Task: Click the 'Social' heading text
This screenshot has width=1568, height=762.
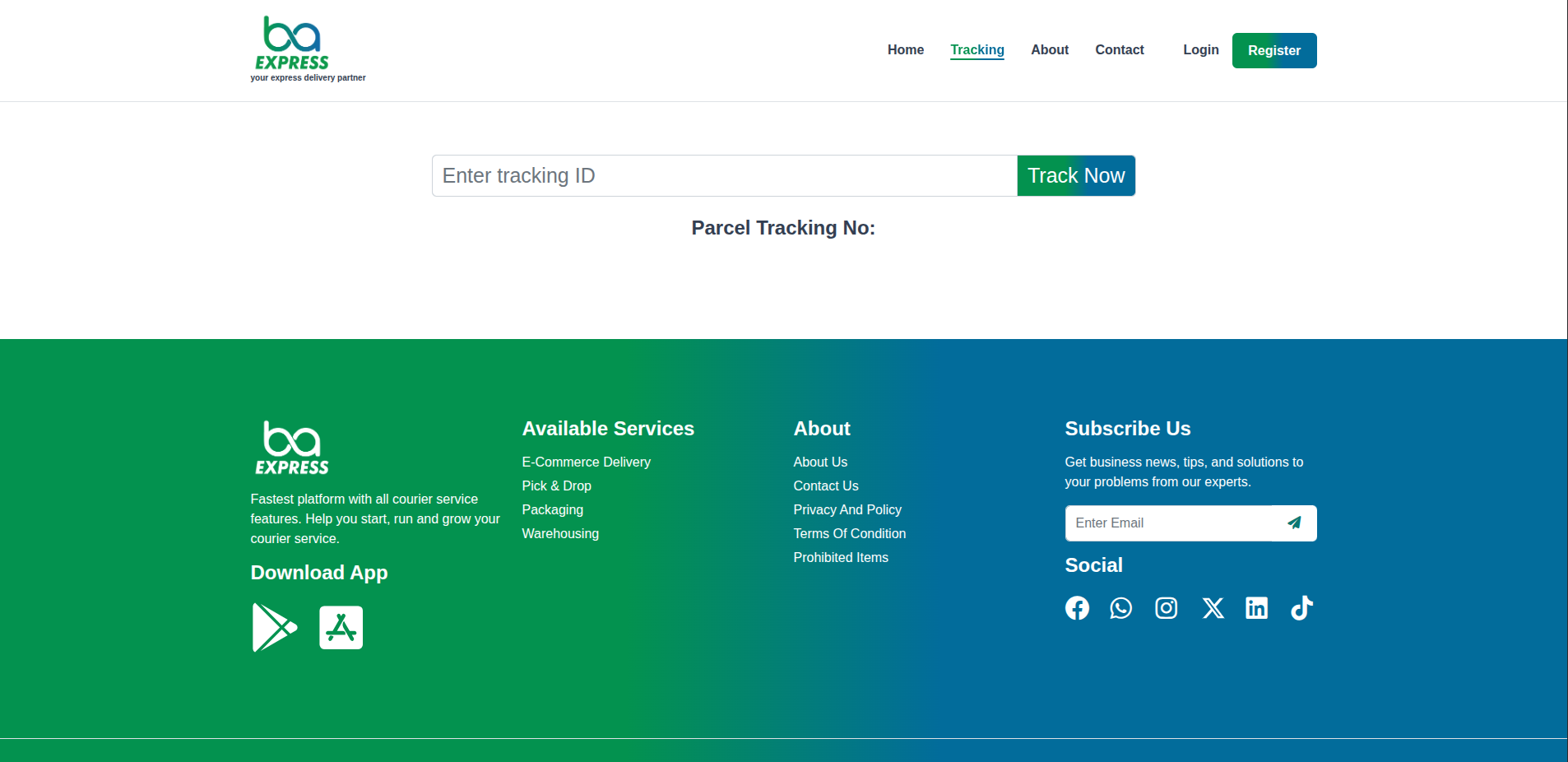Action: click(1093, 565)
